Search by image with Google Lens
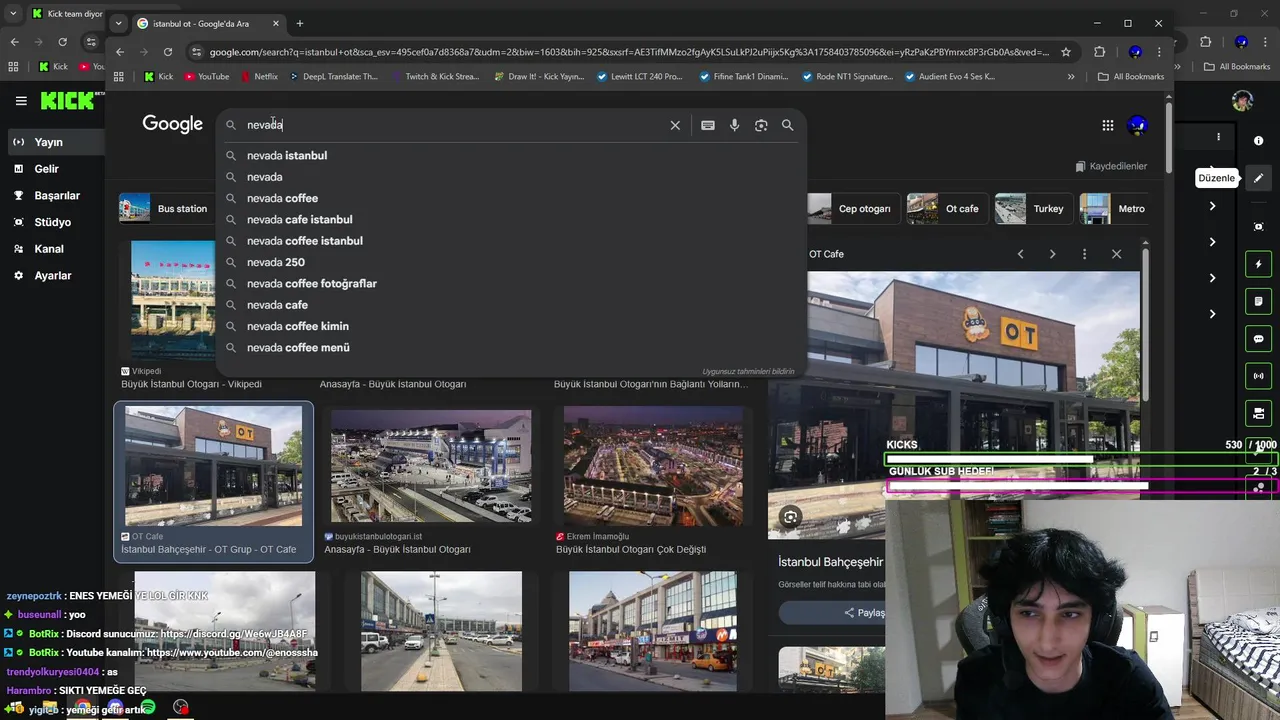Viewport: 1280px width, 720px height. click(x=761, y=125)
